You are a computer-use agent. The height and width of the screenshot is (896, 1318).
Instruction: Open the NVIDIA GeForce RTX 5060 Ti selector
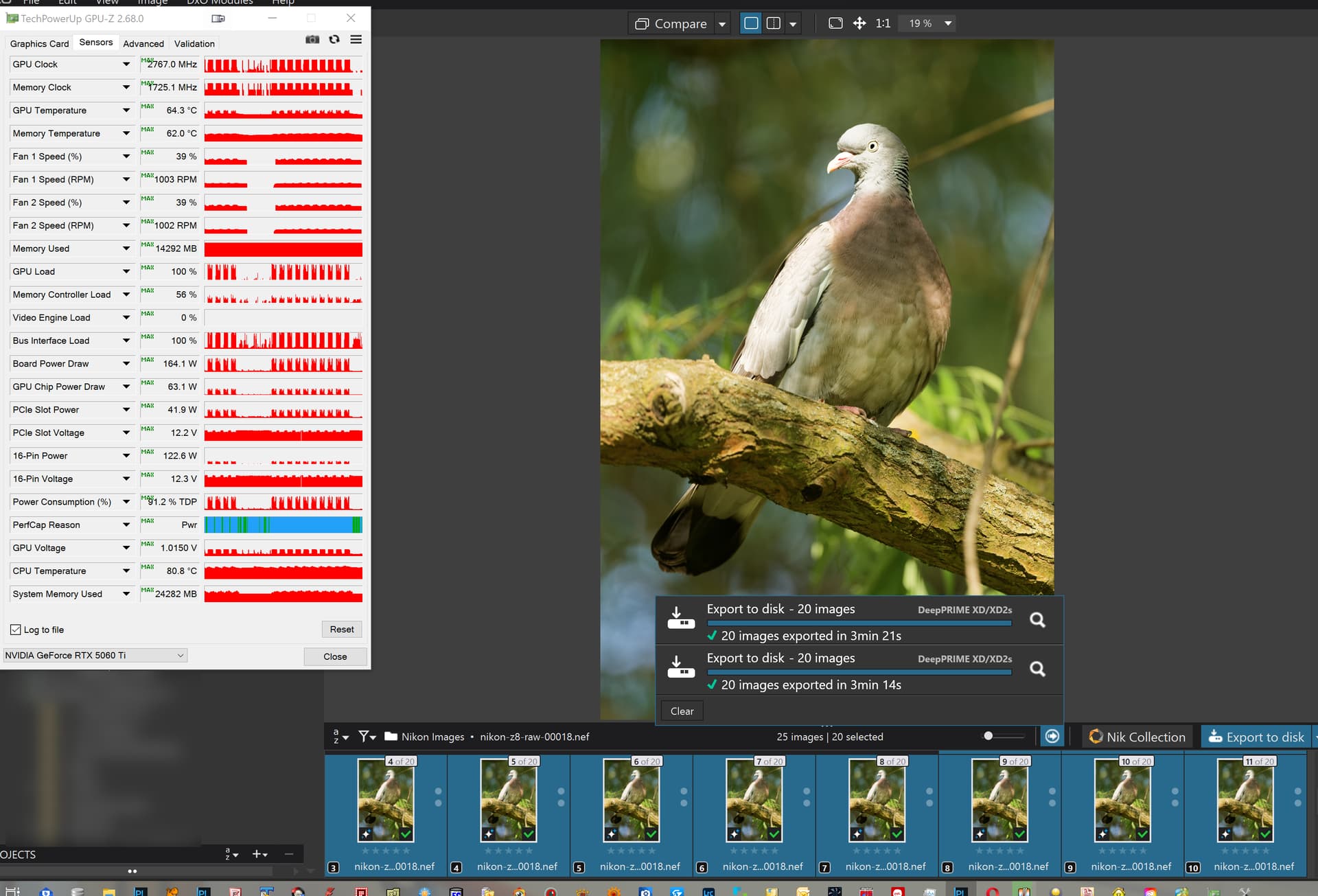(x=95, y=656)
